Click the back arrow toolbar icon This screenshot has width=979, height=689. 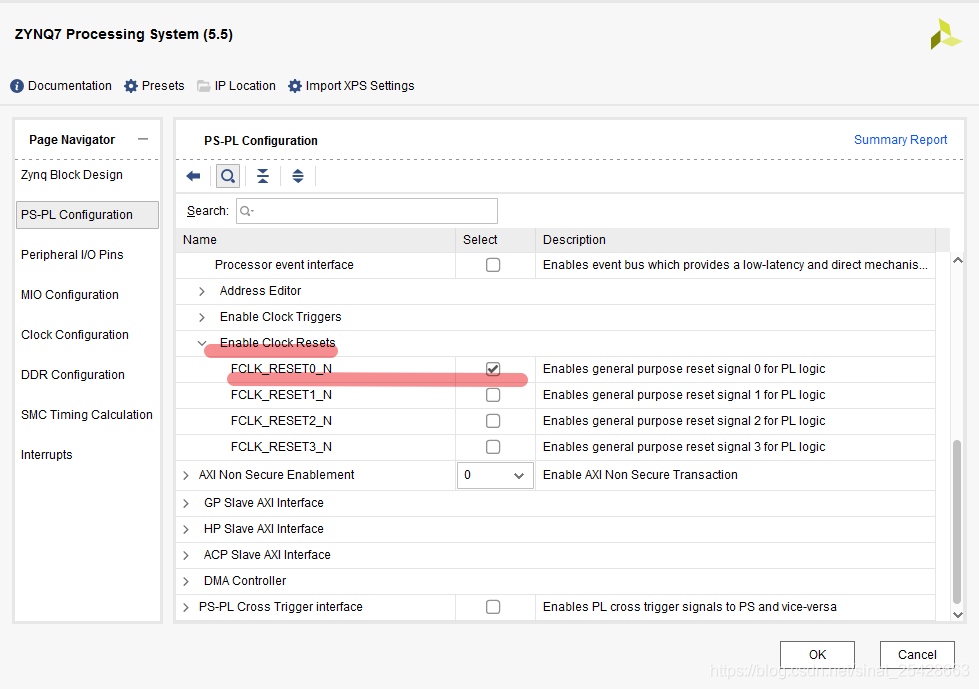[x=194, y=177]
